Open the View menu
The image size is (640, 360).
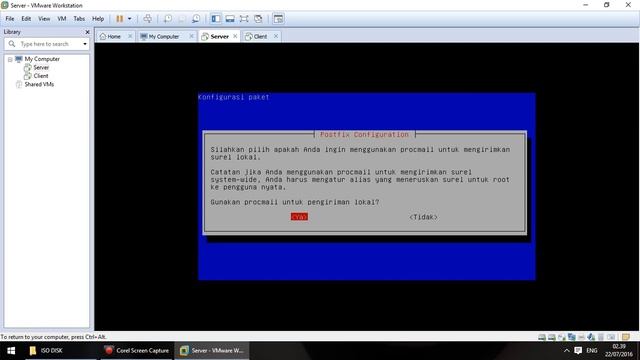[x=44, y=19]
